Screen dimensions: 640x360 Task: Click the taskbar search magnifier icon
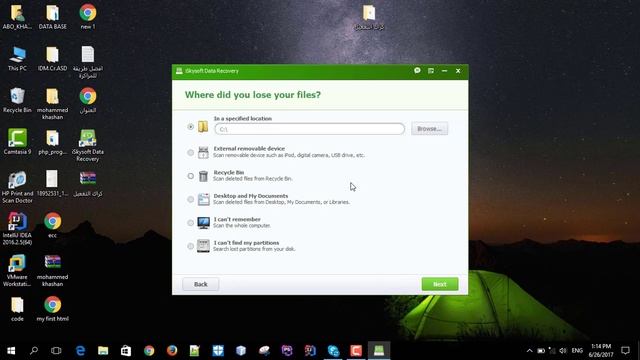coord(34,350)
